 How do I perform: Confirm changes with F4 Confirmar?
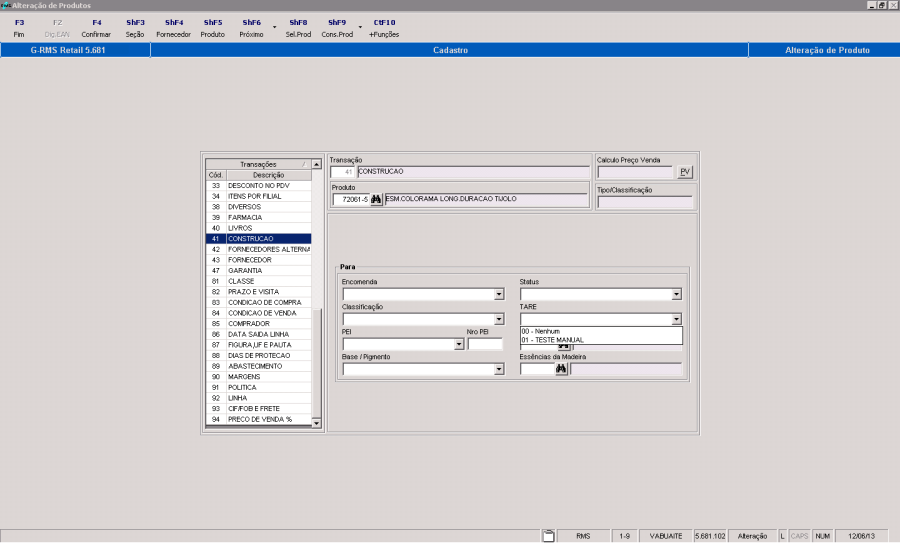96,28
